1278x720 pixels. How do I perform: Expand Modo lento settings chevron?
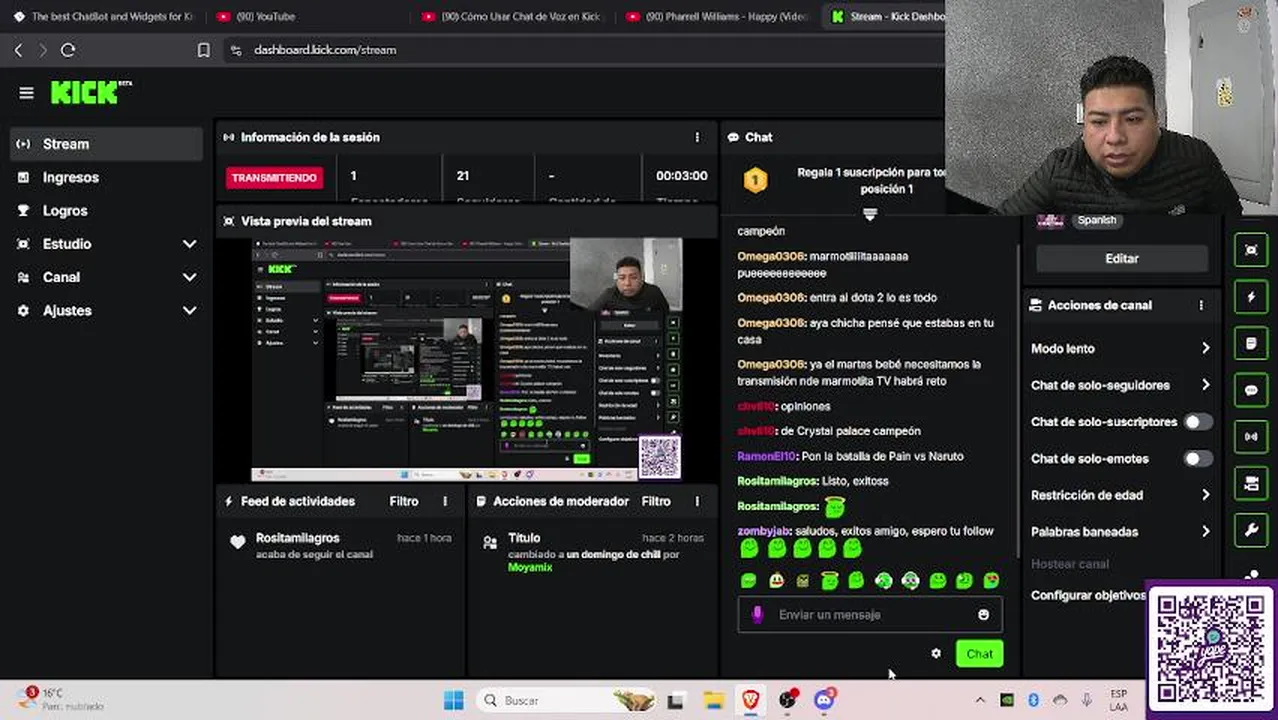pyautogui.click(x=1205, y=348)
